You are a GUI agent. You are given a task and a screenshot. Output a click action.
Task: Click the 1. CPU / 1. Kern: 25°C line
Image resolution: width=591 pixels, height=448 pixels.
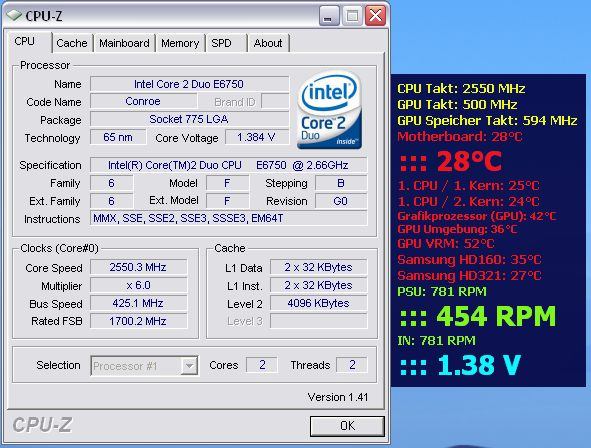[469, 185]
